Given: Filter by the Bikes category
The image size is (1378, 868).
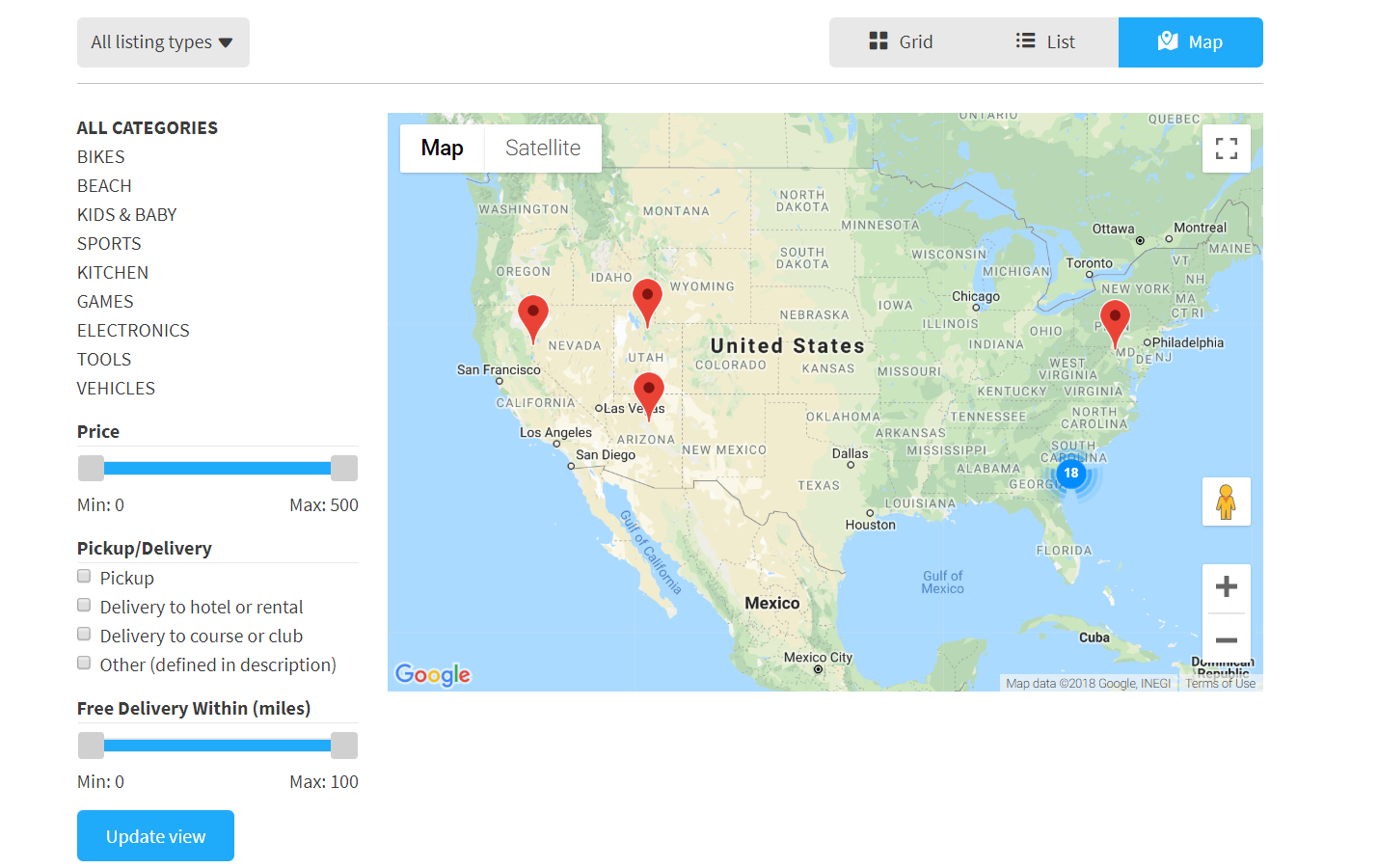Looking at the screenshot, I should coord(101,157).
